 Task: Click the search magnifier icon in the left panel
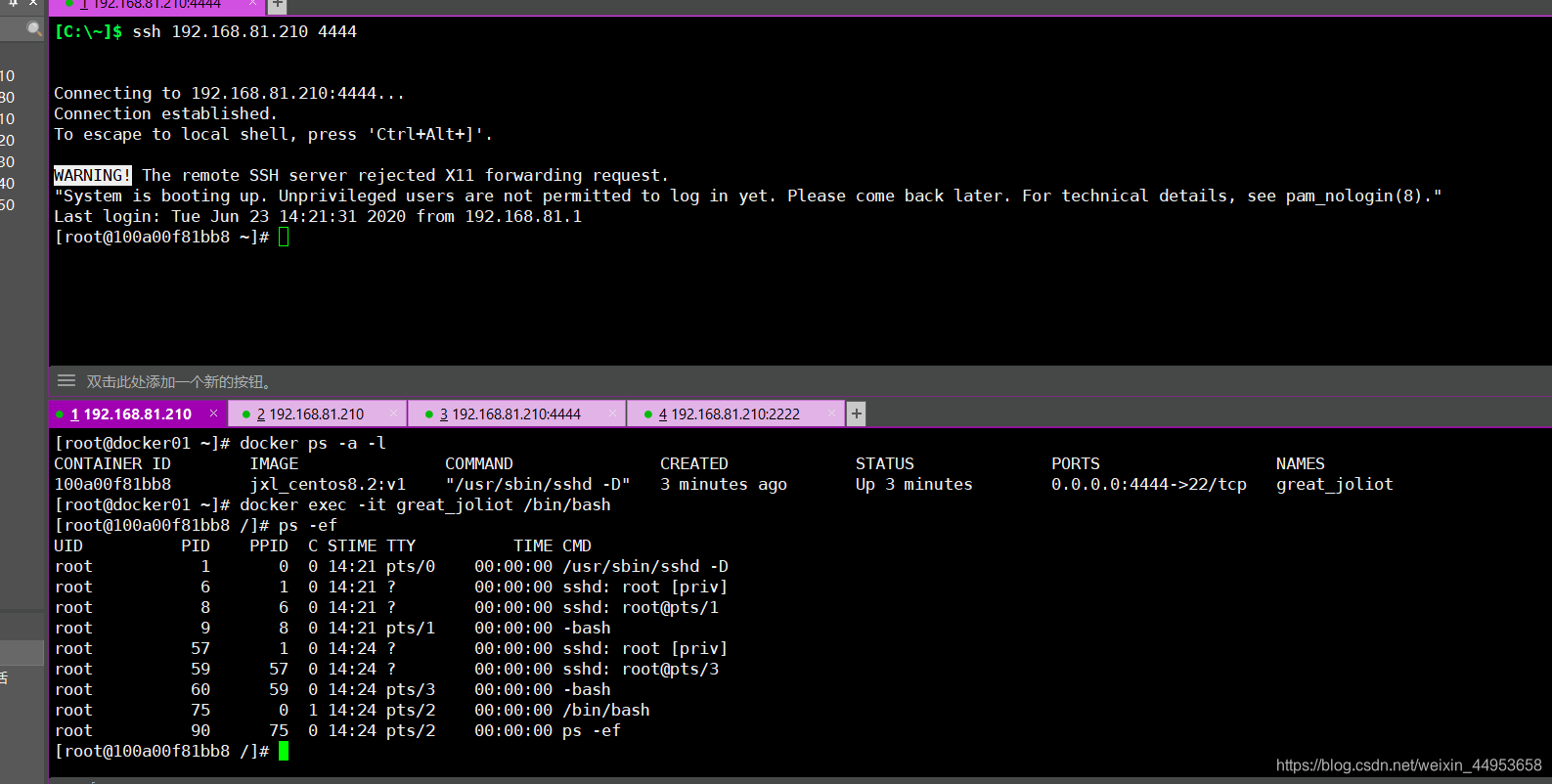tap(34, 29)
